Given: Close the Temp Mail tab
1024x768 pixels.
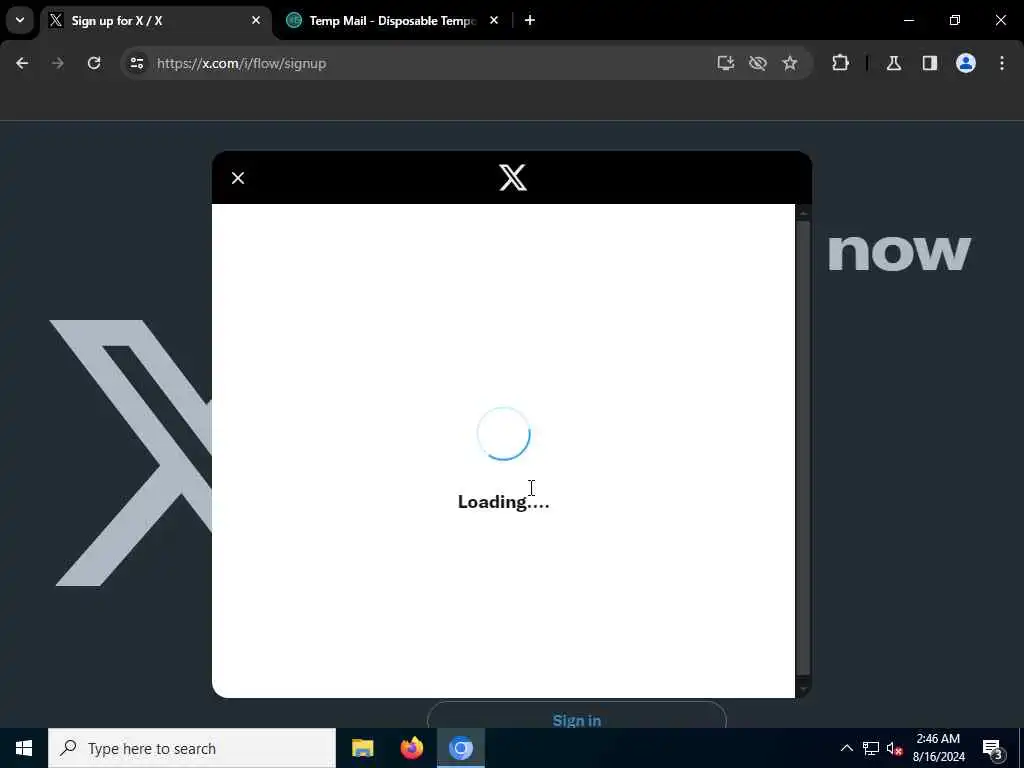Looking at the screenshot, I should coord(494,21).
